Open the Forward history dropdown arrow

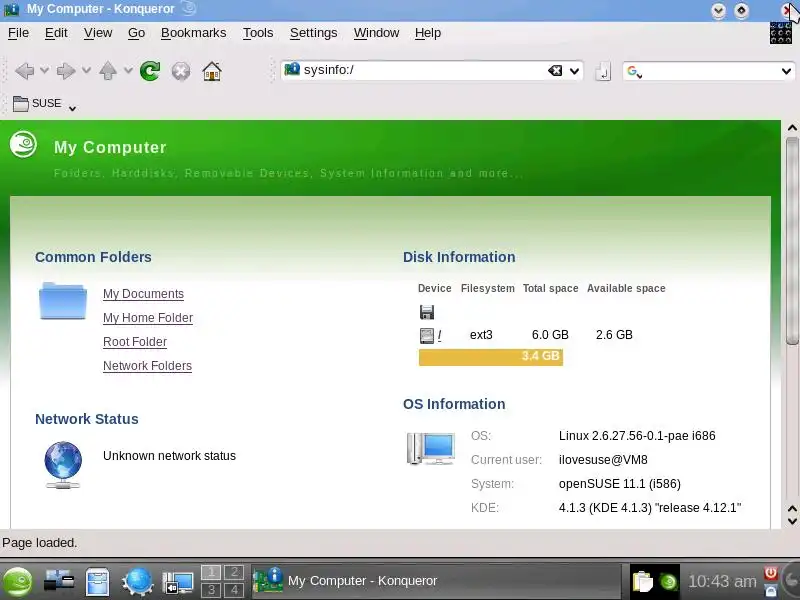(86, 70)
